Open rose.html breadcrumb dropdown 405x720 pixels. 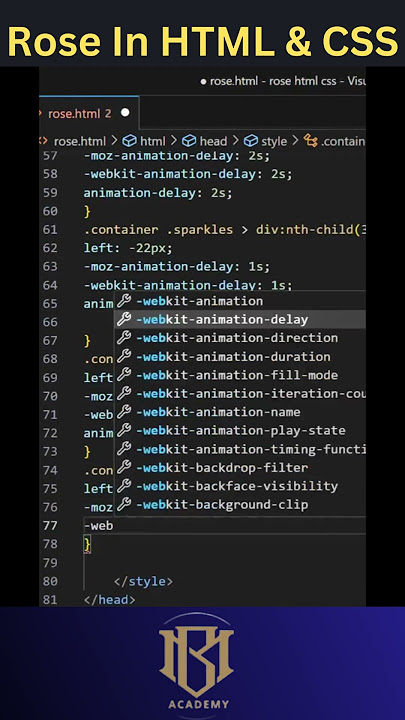79,141
